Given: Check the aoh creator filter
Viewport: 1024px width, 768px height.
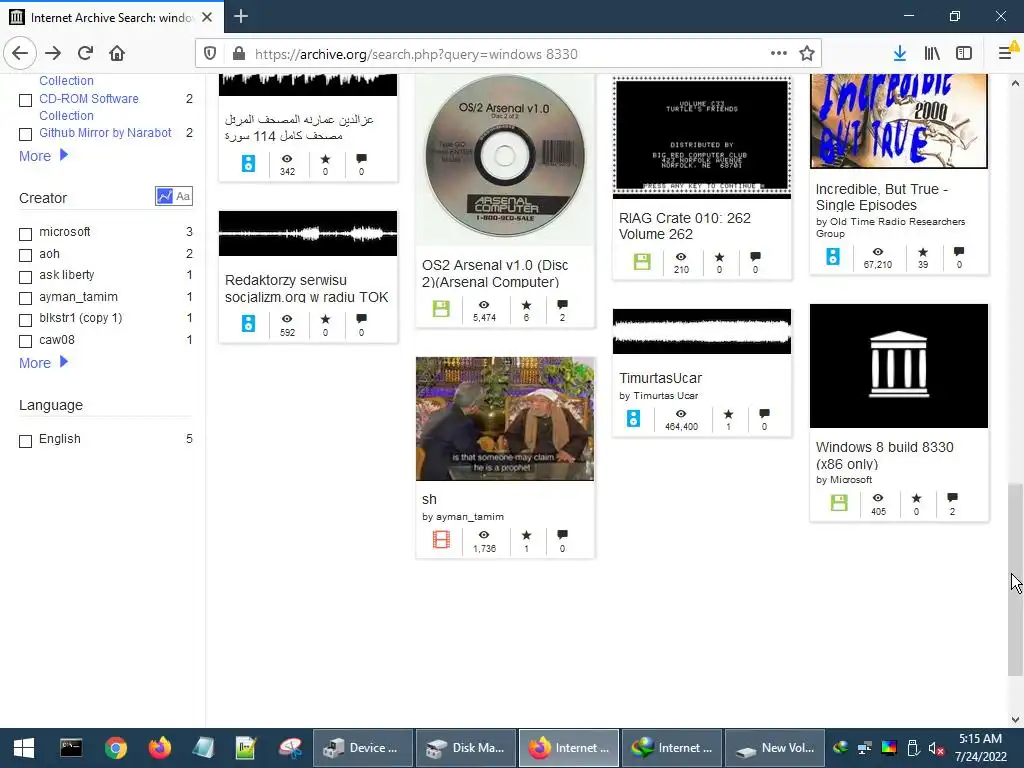Looking at the screenshot, I should [25, 255].
